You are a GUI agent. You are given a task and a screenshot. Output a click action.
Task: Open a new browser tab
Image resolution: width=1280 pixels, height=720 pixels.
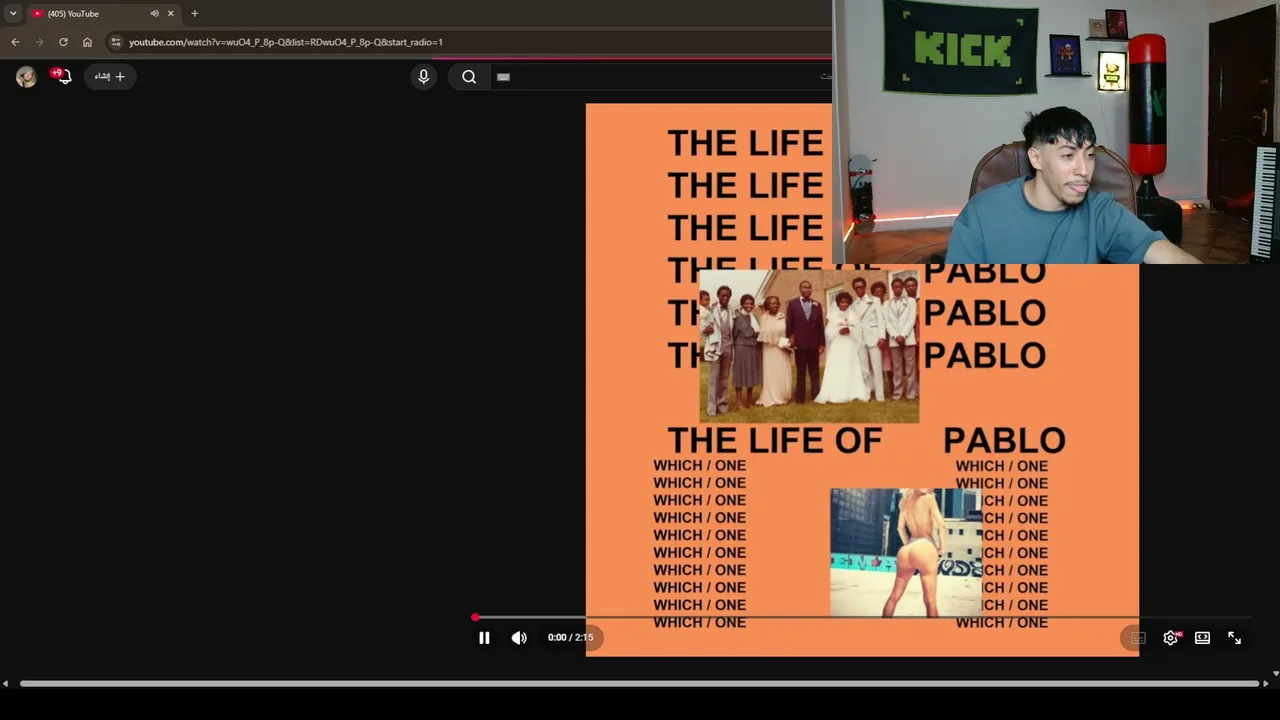pyautogui.click(x=195, y=14)
